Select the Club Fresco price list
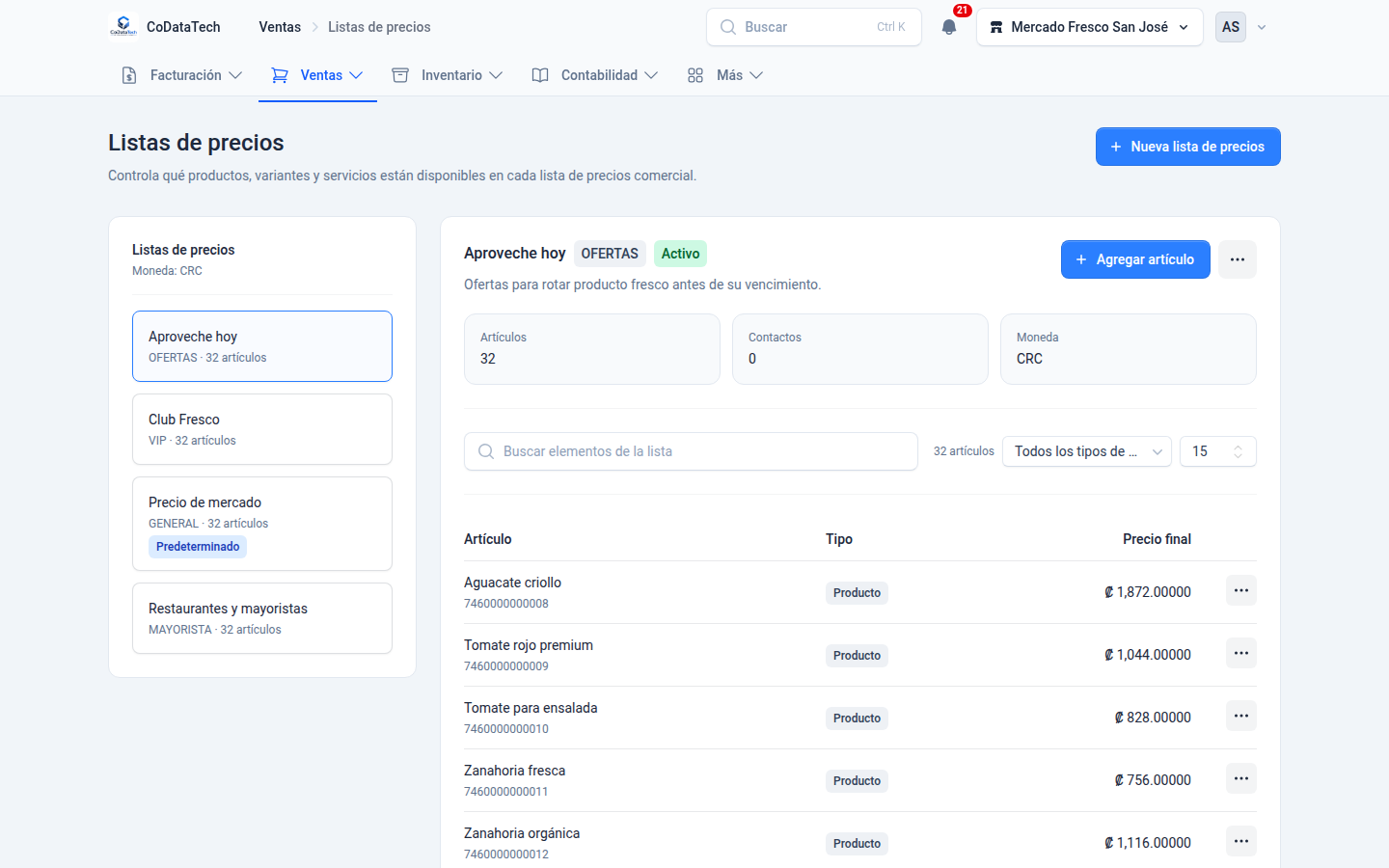The width and height of the screenshot is (1389, 868). [262, 429]
